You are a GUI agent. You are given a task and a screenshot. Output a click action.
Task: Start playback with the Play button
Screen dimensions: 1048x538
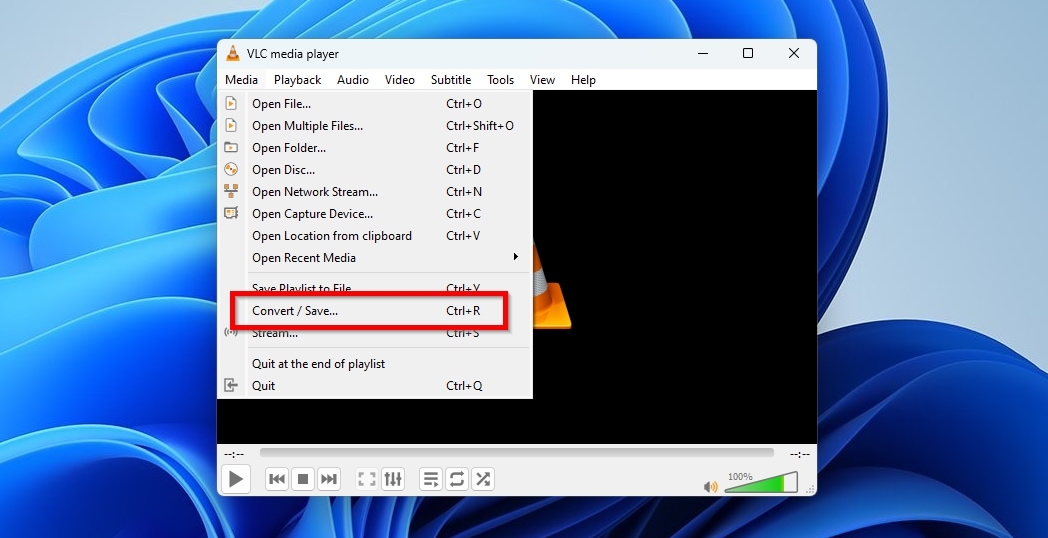236,479
